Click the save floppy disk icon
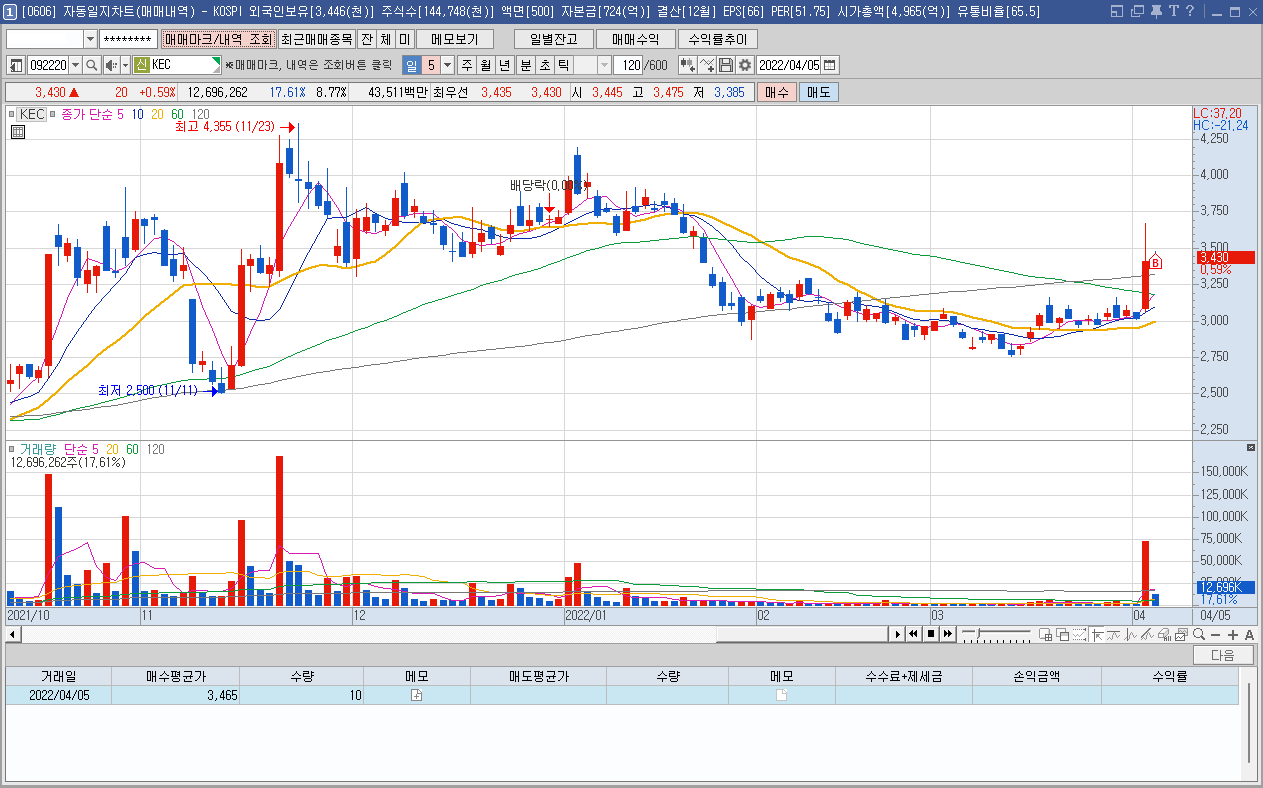1263x788 pixels. 726,65
